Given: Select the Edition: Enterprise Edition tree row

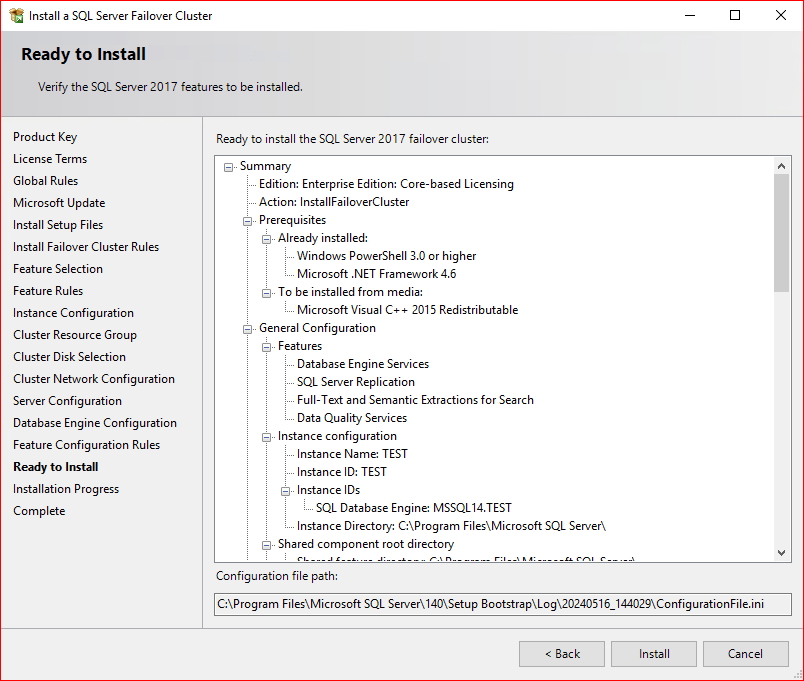Looking at the screenshot, I should tap(386, 184).
